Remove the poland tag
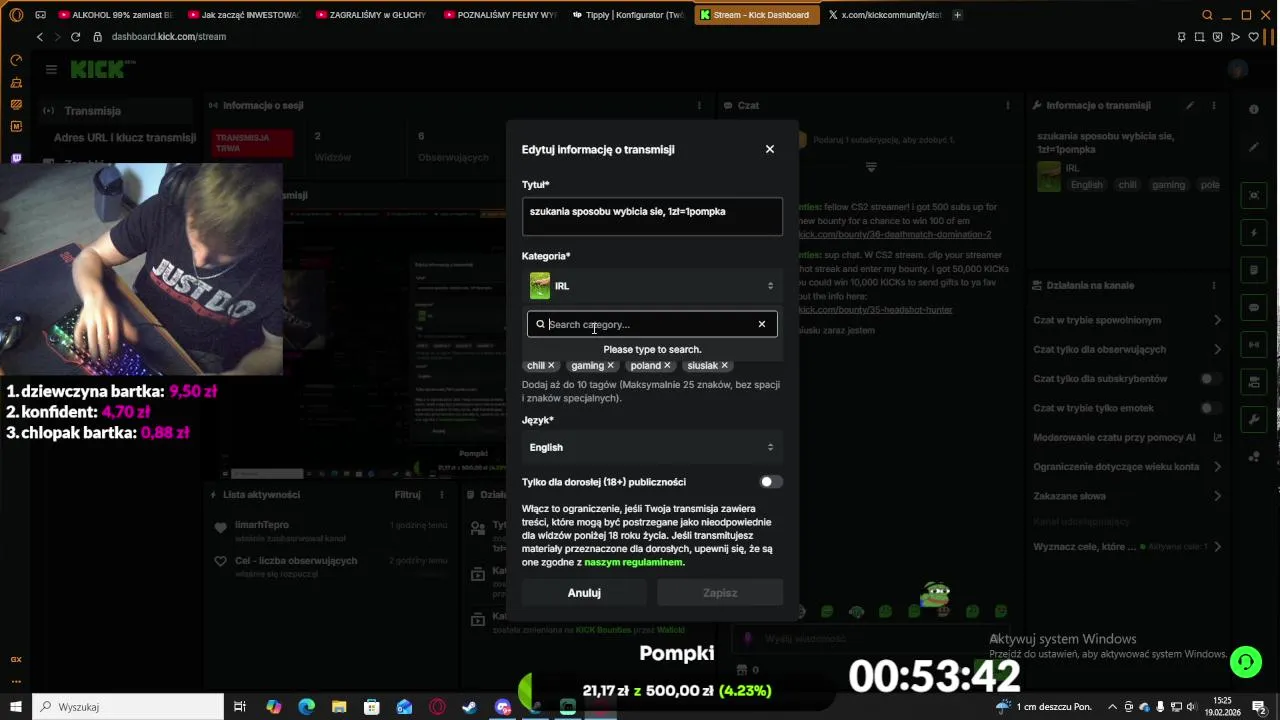The image size is (1280, 720). coord(667,366)
